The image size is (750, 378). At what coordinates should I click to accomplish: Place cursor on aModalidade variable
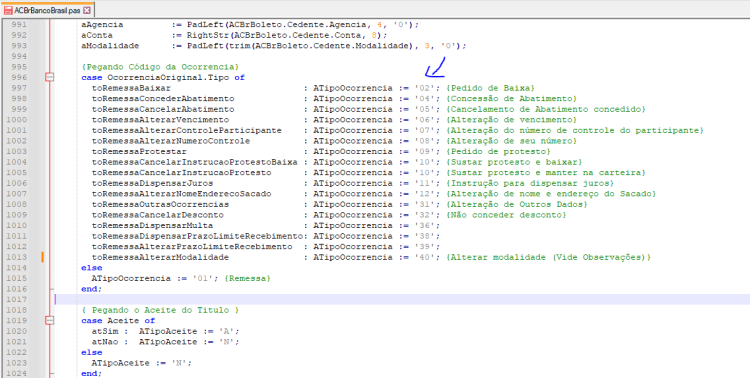[x=110, y=46]
